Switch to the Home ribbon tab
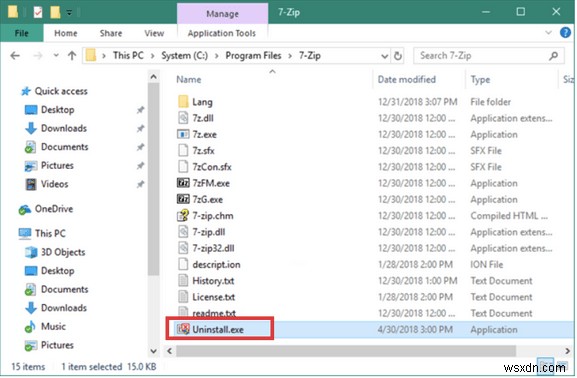The image size is (577, 378). pyautogui.click(x=66, y=33)
